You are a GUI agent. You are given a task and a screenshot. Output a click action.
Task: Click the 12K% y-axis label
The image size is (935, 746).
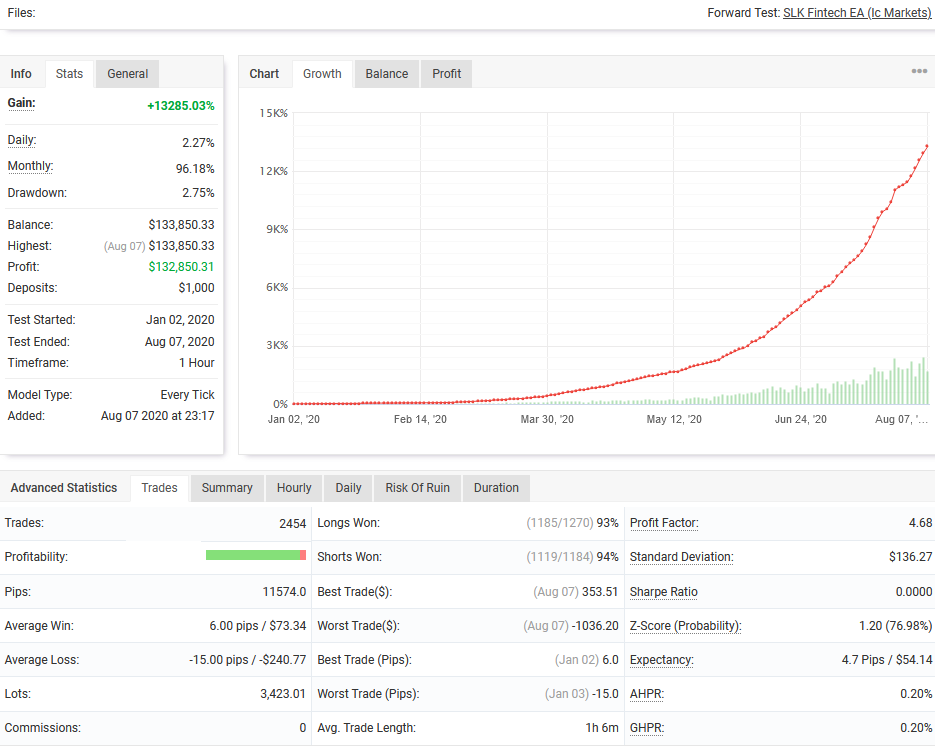pos(273,171)
